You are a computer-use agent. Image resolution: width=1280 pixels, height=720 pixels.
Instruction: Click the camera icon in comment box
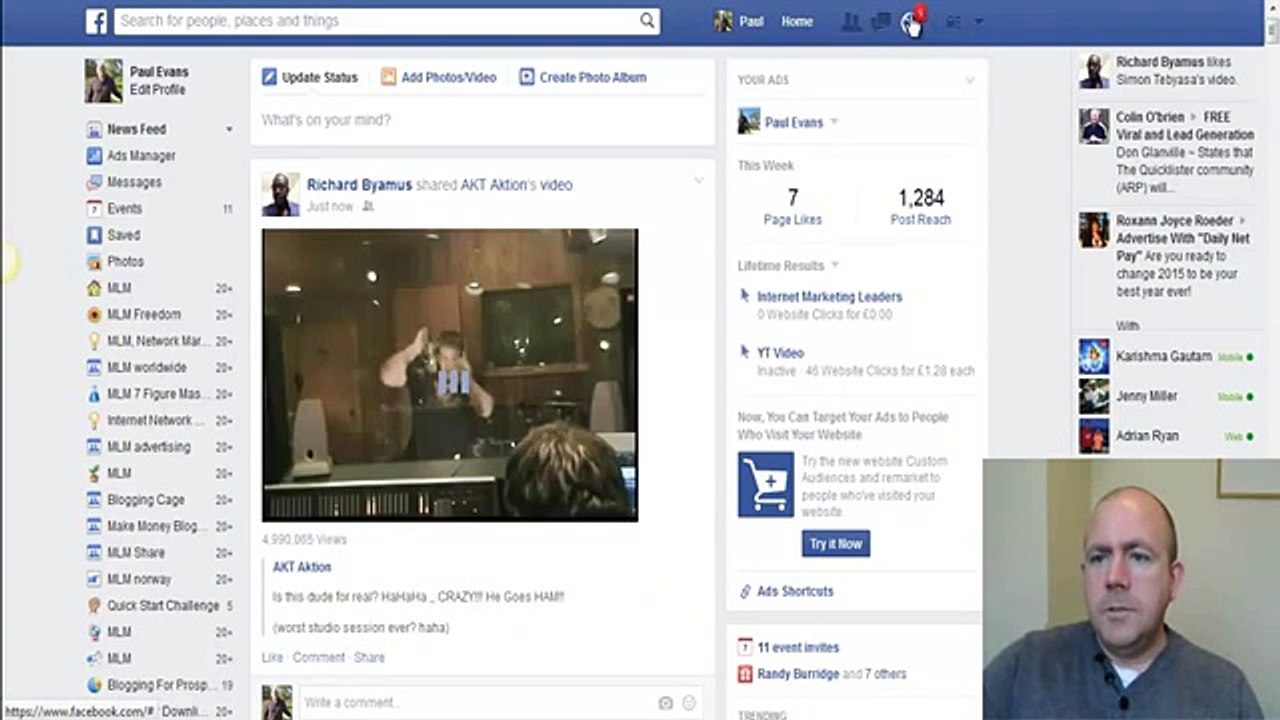(x=665, y=703)
